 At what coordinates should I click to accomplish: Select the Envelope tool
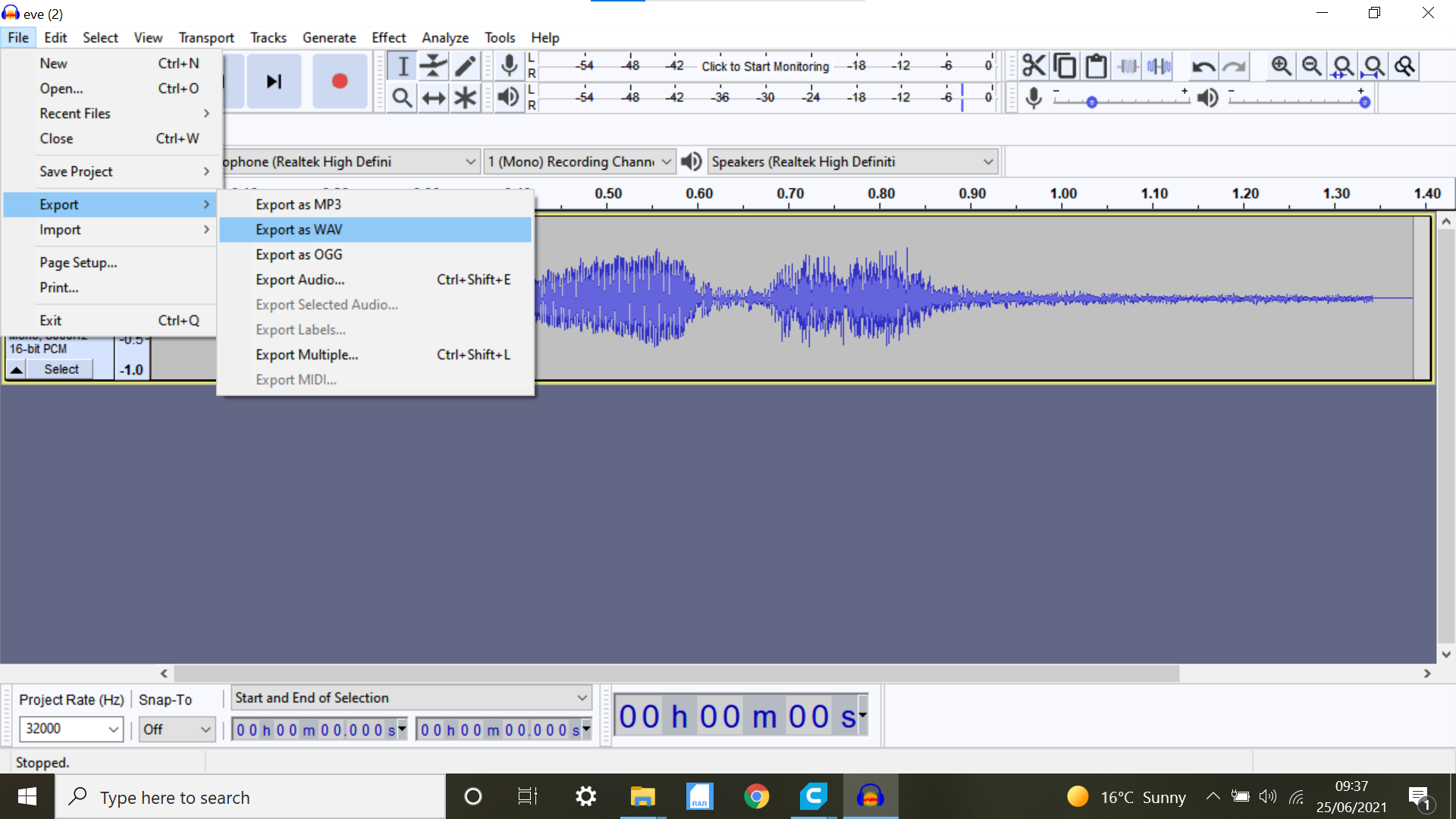coord(434,66)
